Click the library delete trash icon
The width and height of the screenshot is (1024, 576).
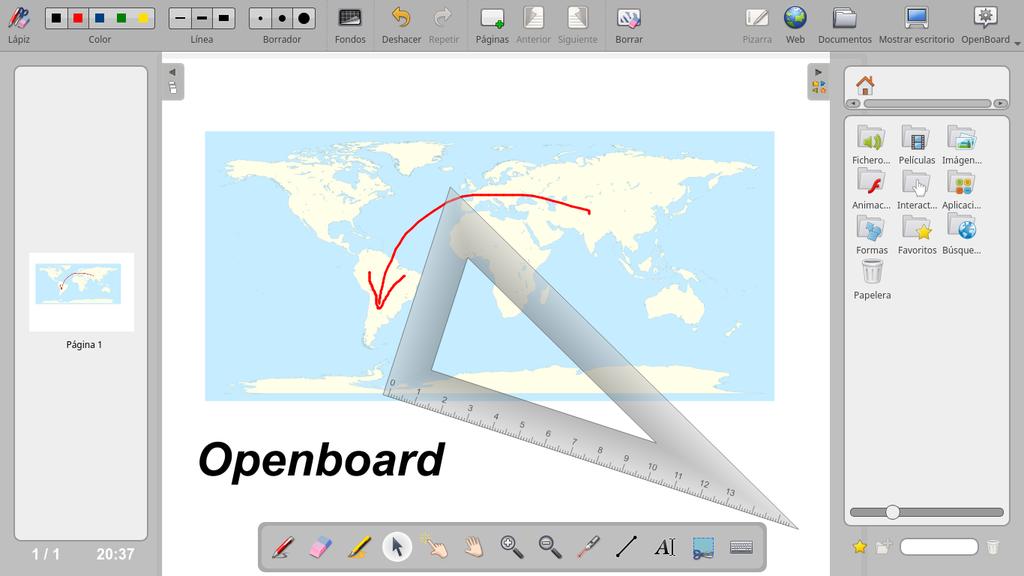993,547
